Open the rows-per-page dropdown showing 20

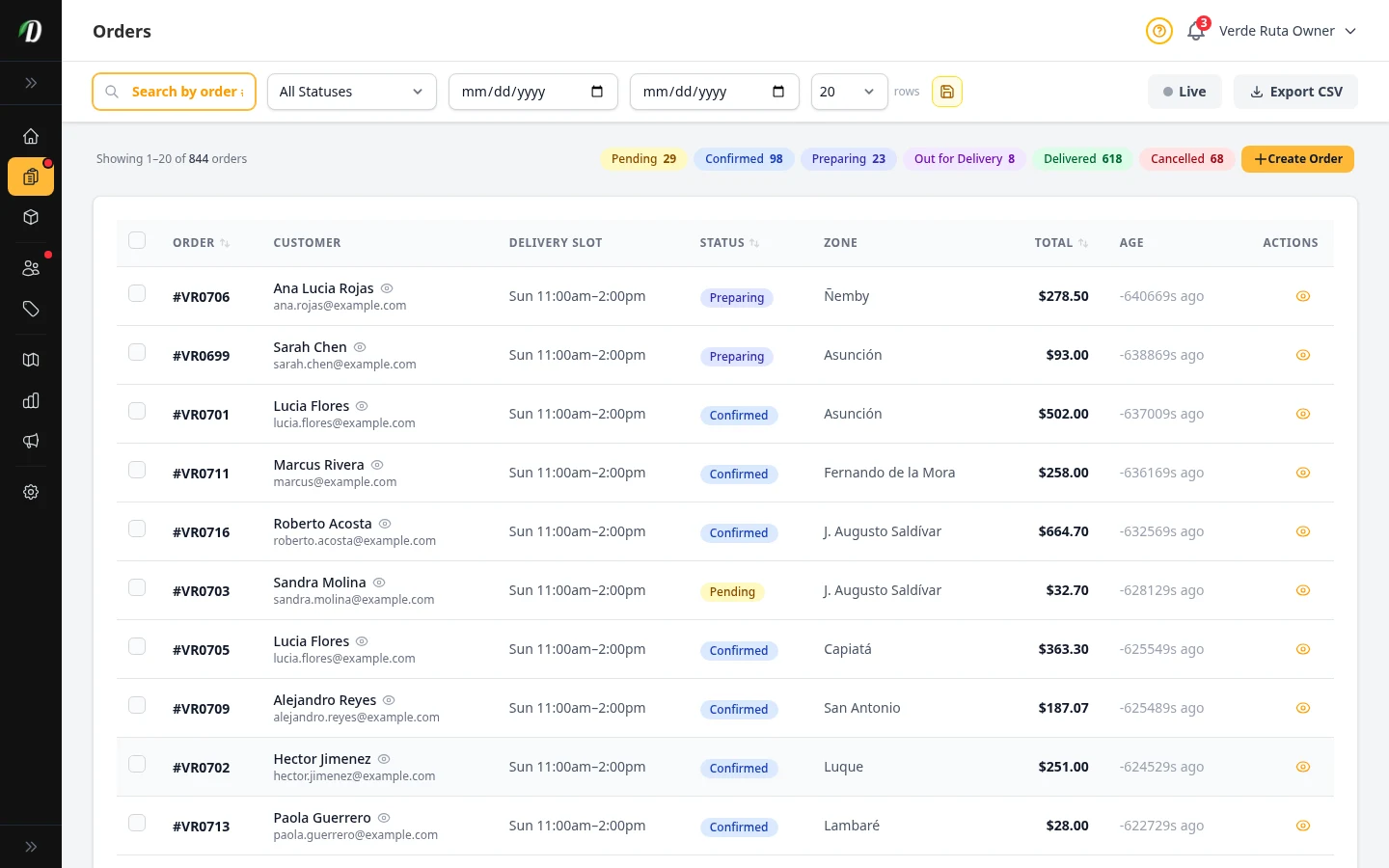click(848, 92)
